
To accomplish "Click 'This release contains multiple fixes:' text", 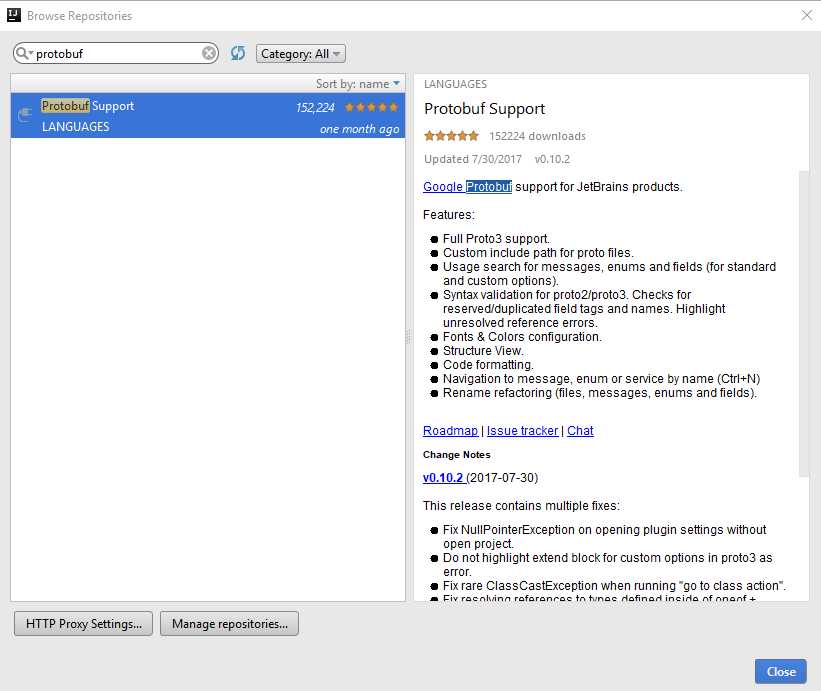I will point(521,506).
